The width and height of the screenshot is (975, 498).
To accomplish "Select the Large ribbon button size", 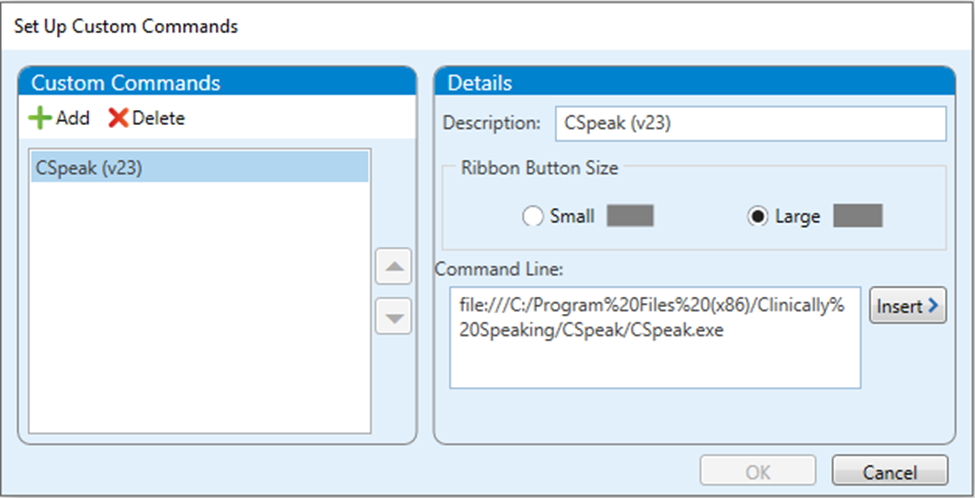I will (758, 217).
